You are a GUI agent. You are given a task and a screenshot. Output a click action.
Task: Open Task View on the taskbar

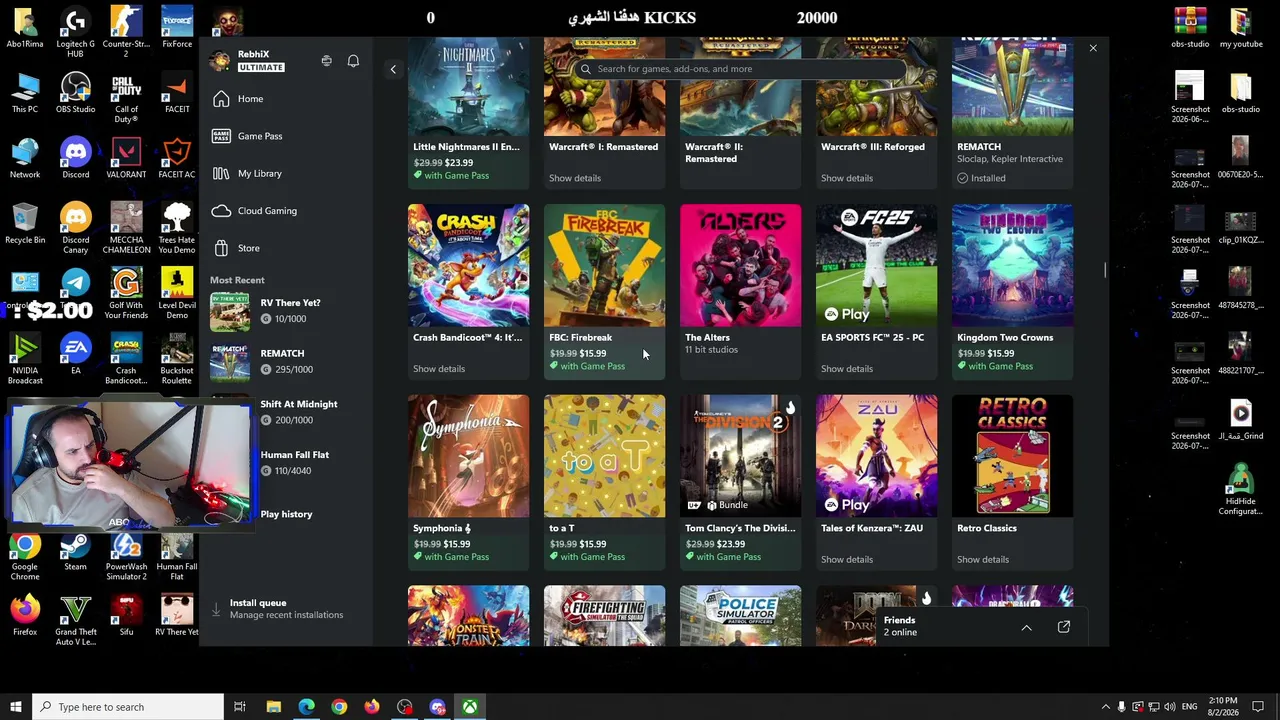coord(240,707)
